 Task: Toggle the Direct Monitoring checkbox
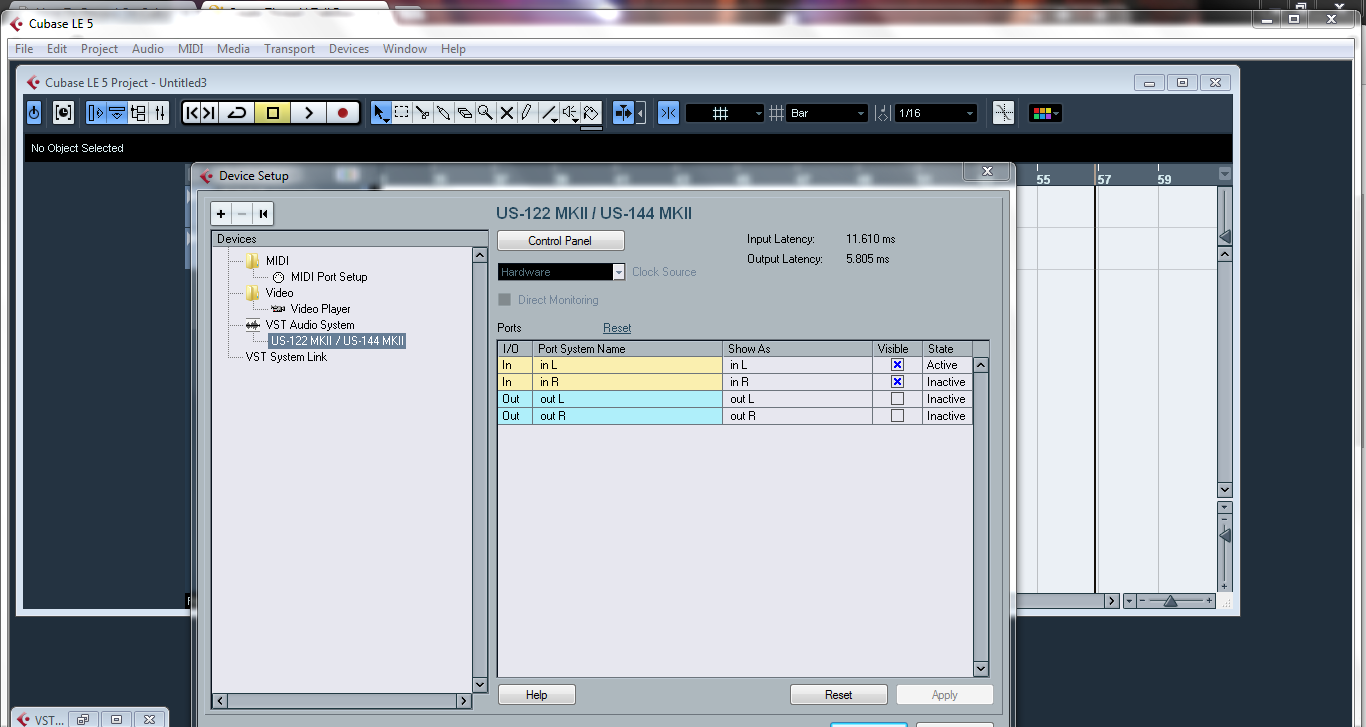[505, 300]
